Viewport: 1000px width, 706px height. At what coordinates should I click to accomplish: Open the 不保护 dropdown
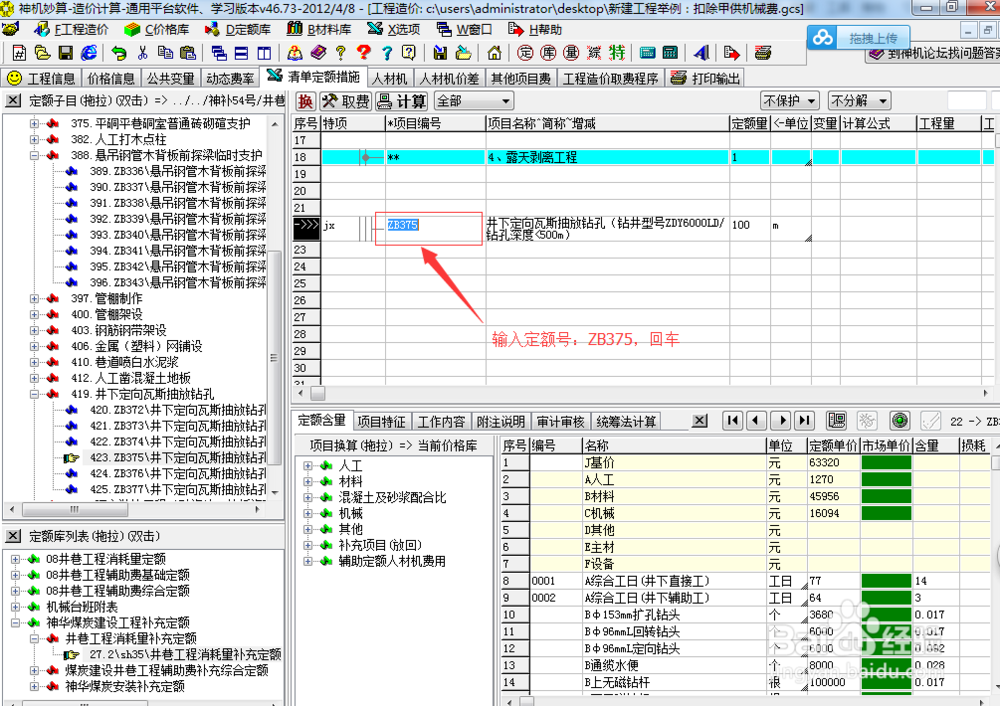[x=790, y=101]
